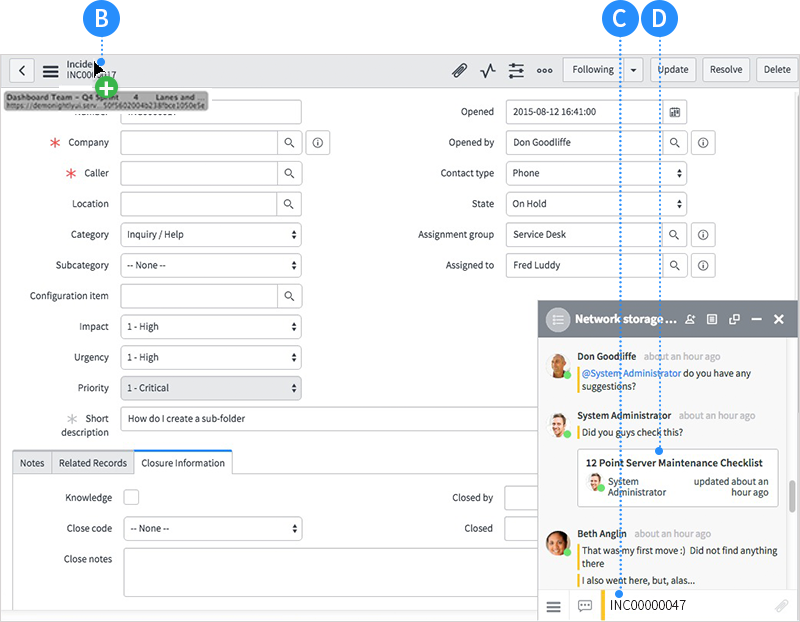800x622 pixels.
Task: Pop out the Network storage conversation window
Action: point(734,319)
